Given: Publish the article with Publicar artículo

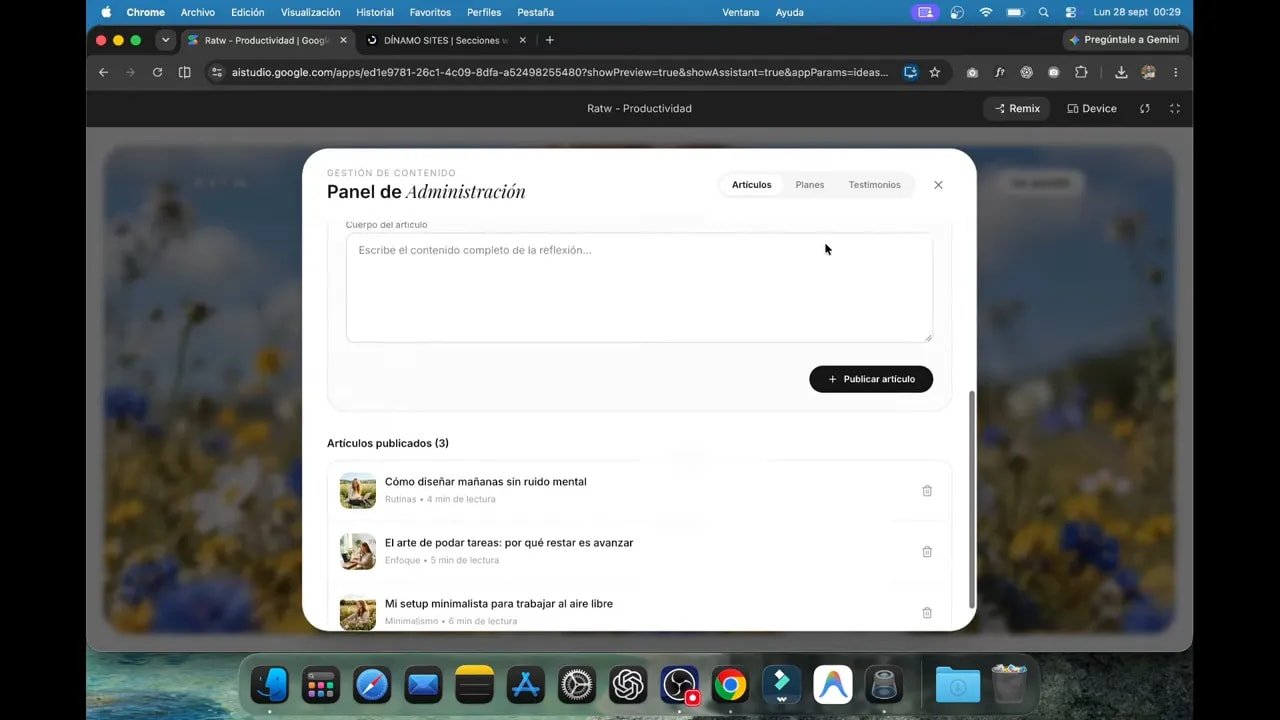Looking at the screenshot, I should tap(871, 379).
